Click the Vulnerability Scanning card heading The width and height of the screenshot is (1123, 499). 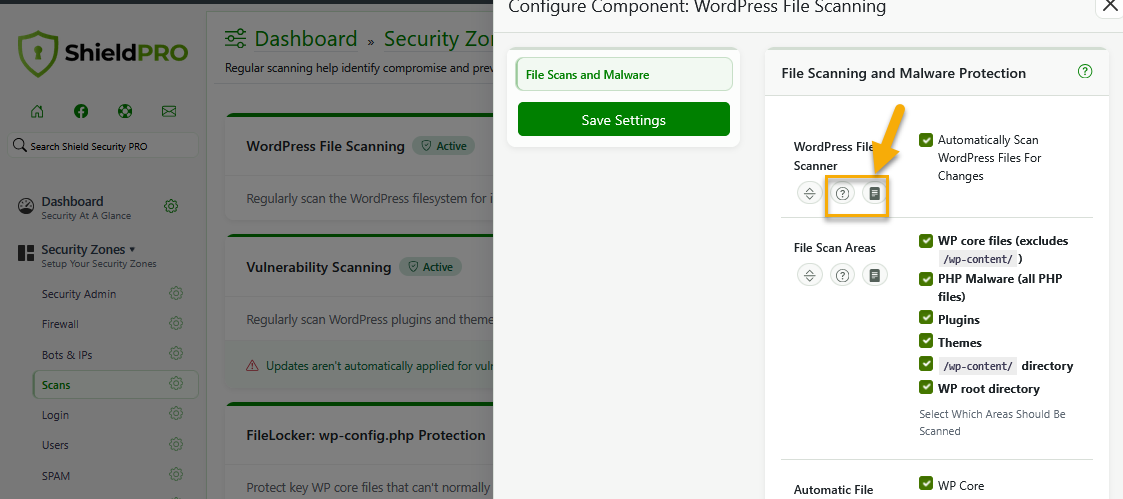click(319, 267)
